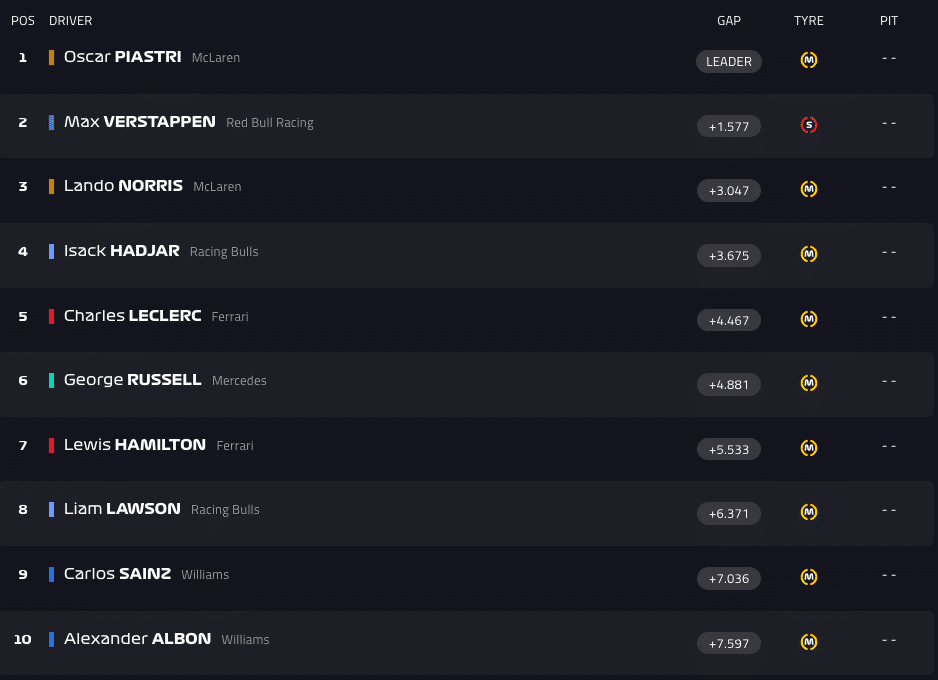The image size is (938, 680).
Task: Click Verstappen's red soft tyre icon
Action: (809, 125)
